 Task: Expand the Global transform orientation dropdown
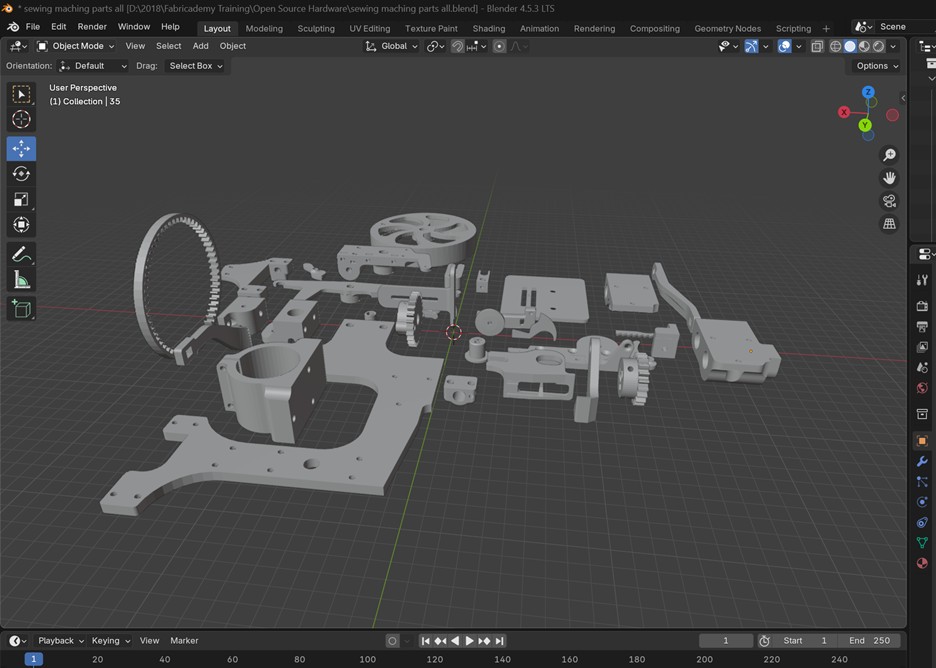point(392,46)
